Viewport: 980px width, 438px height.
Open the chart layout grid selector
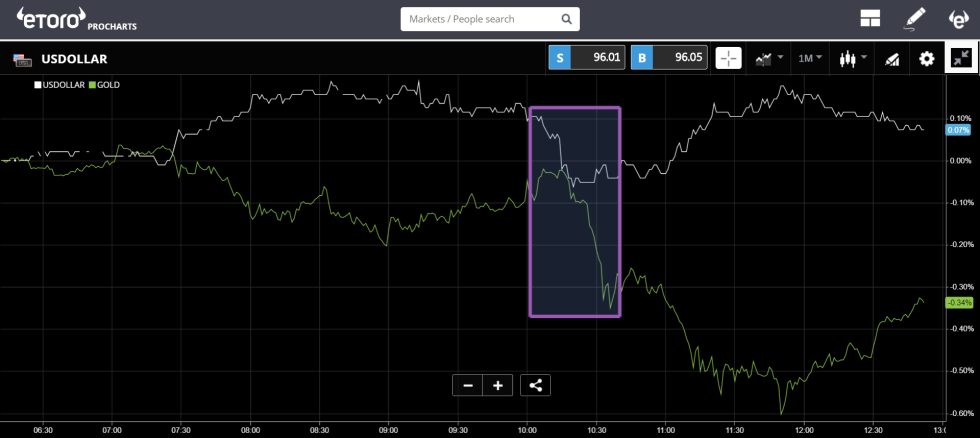(869, 19)
